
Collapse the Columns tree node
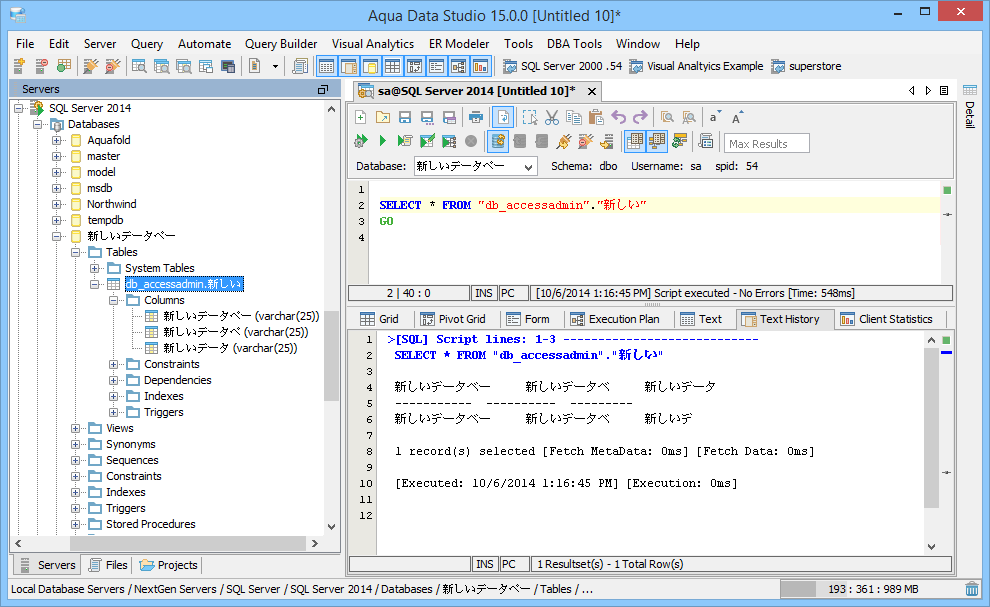(115, 300)
